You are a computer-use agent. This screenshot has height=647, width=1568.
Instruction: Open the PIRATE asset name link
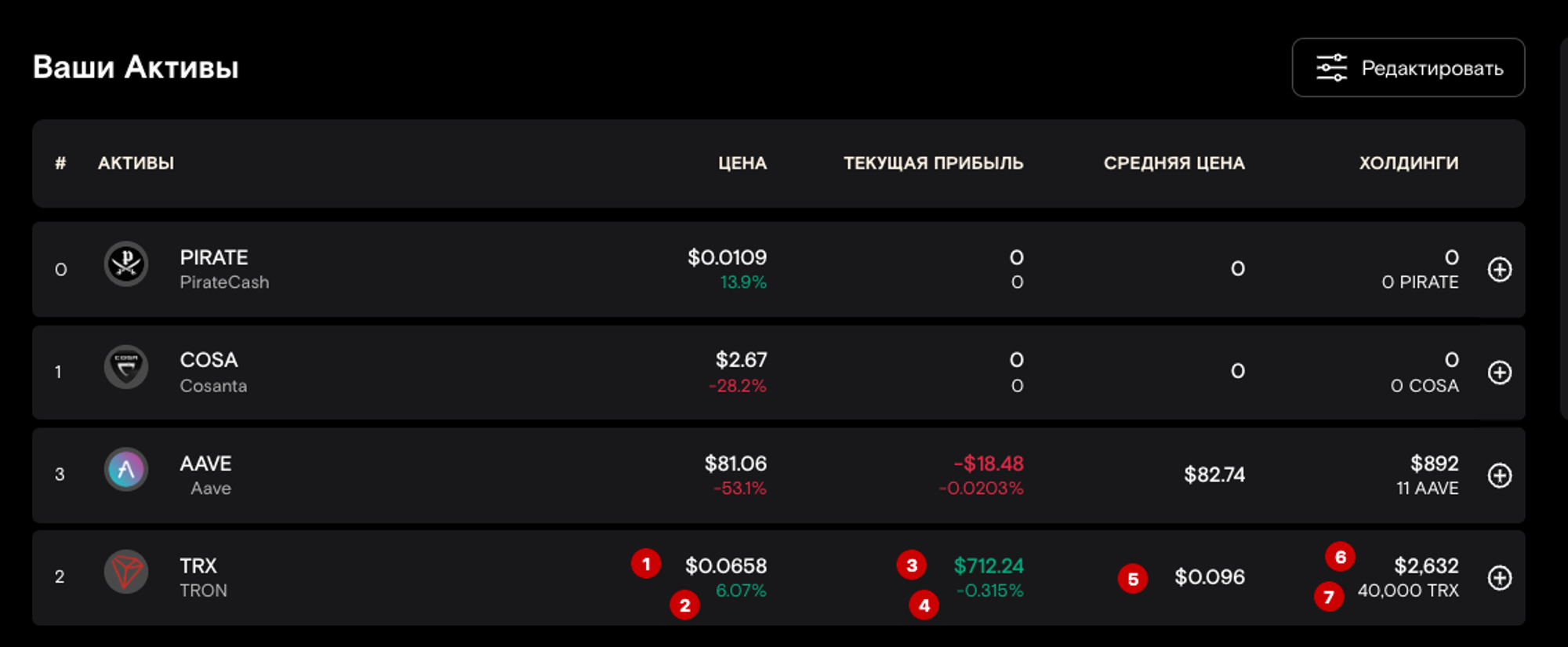(x=214, y=257)
